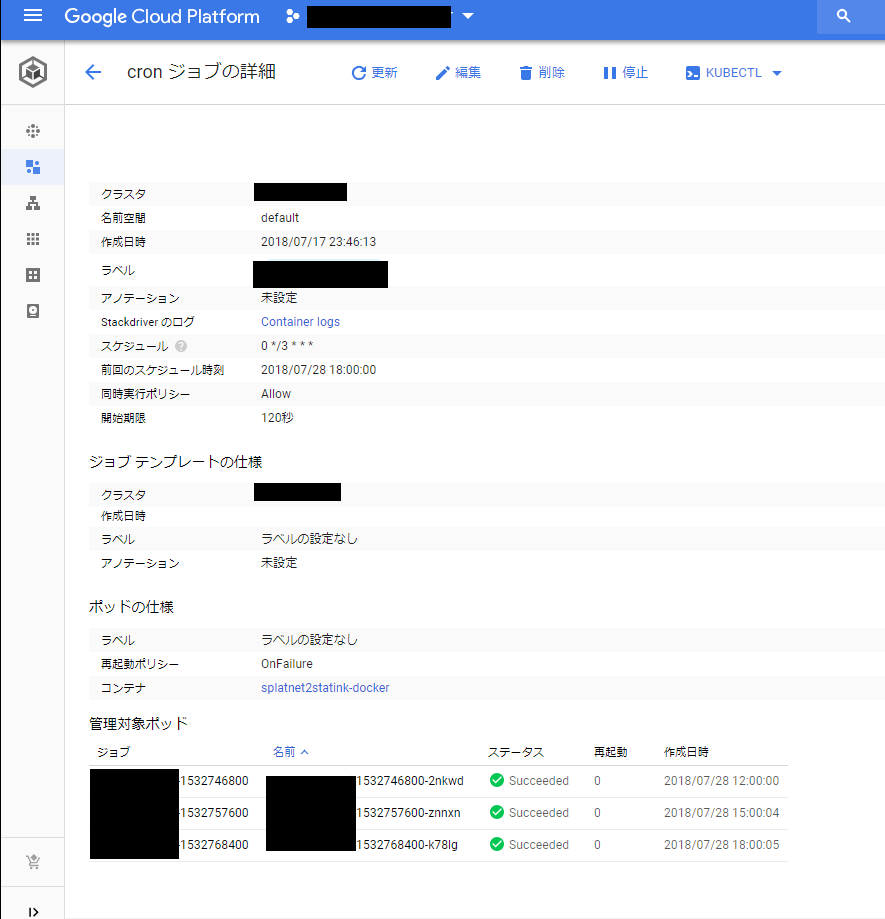
Task: Open the Applications dotted-grid sidebar icon
Action: (x=33, y=239)
